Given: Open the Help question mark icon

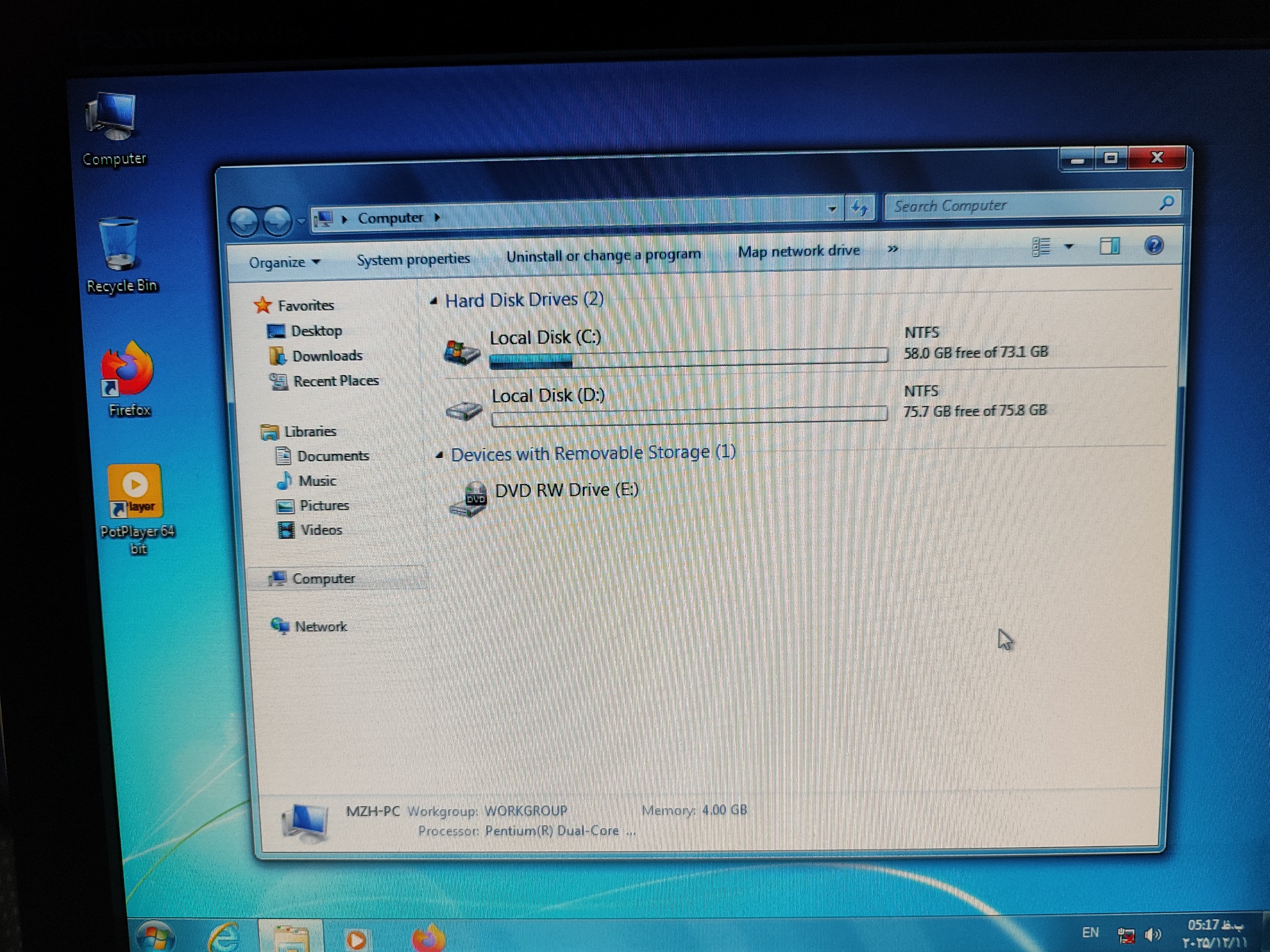Looking at the screenshot, I should (x=1153, y=245).
